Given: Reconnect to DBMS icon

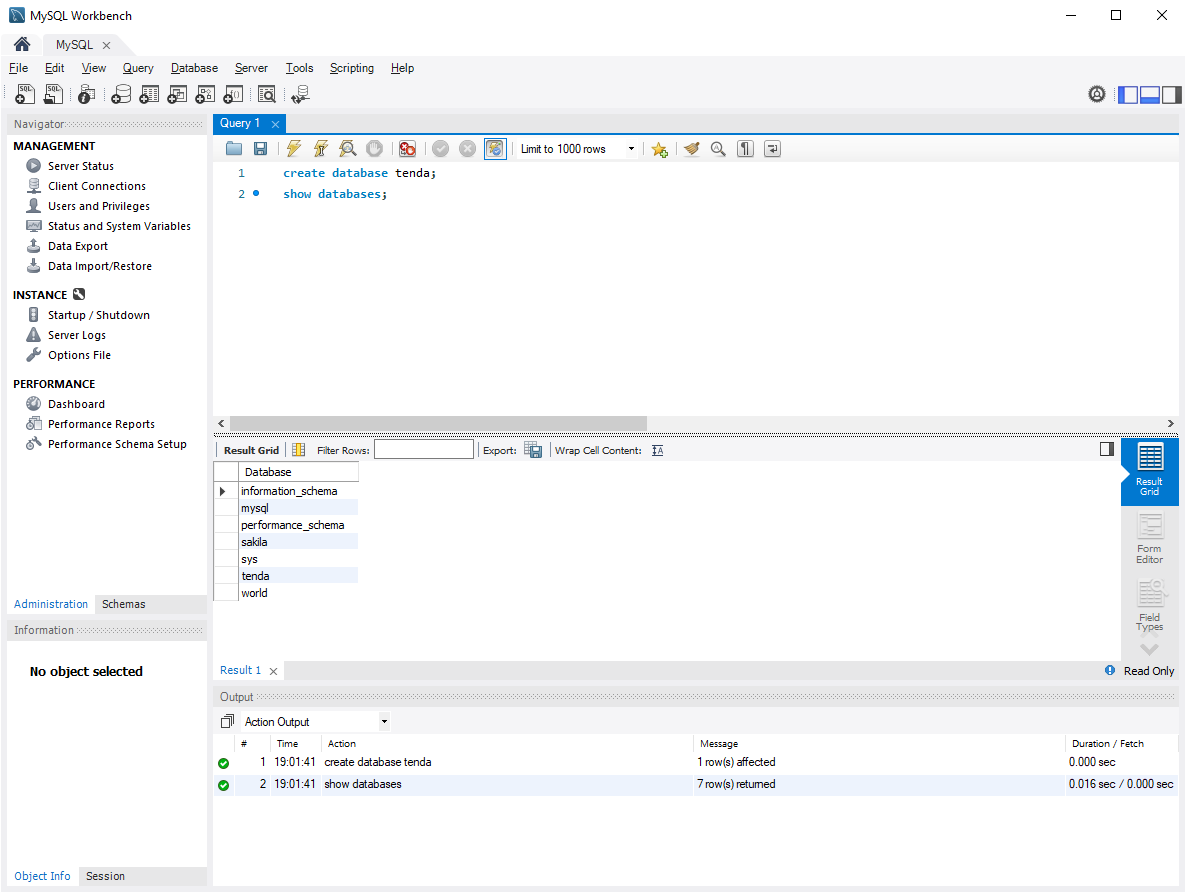Looking at the screenshot, I should tap(300, 95).
